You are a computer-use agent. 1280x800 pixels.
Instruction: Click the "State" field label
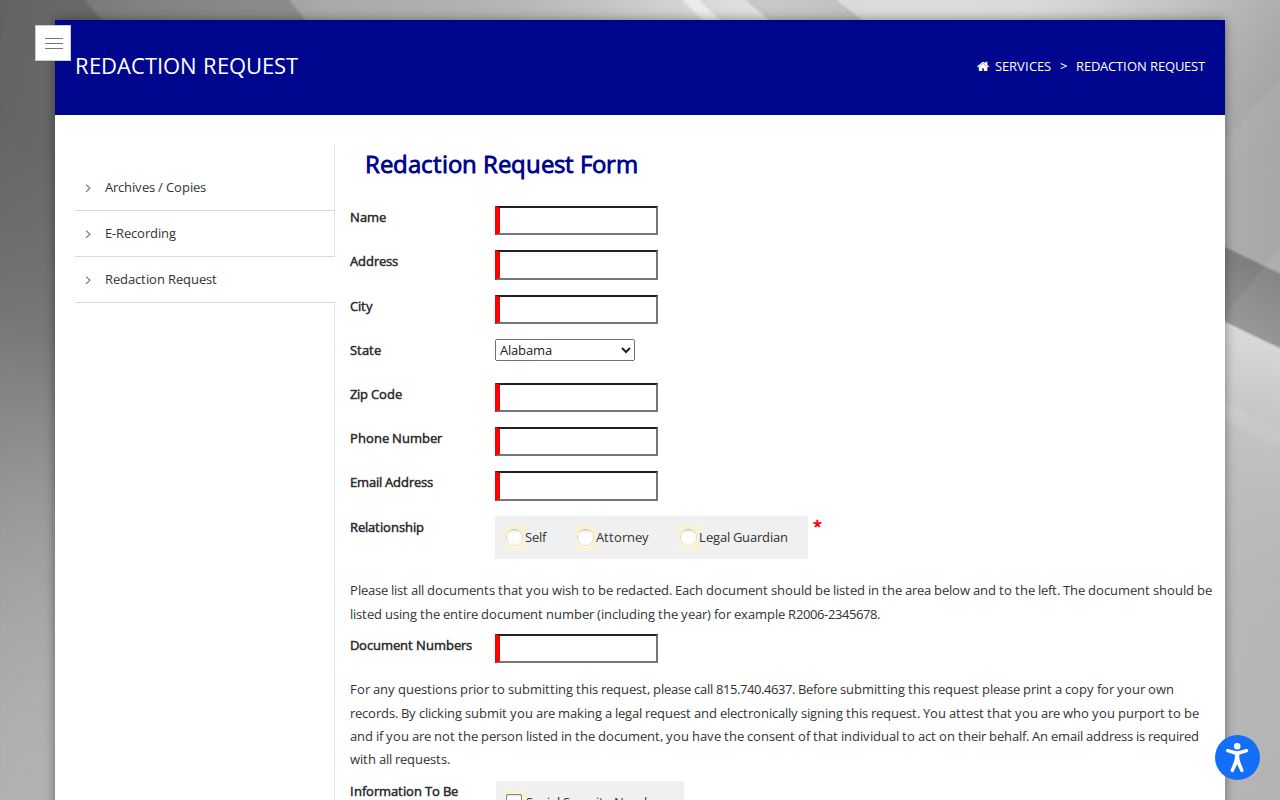coord(365,351)
